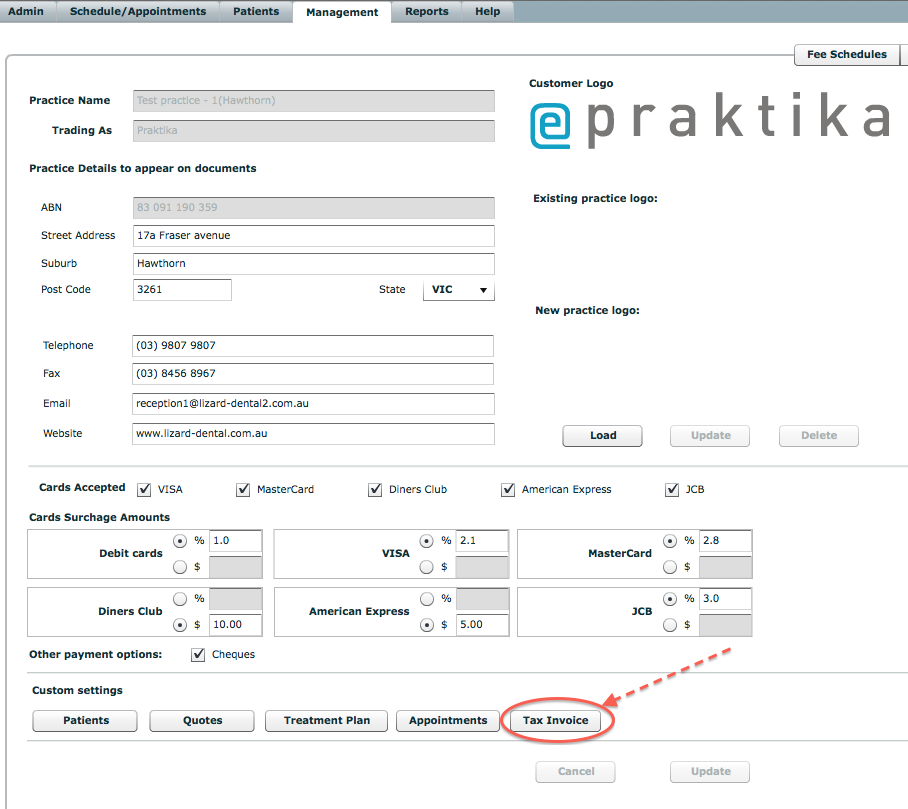
Task: Select JCB dollar surcharge radio
Action: point(670,625)
